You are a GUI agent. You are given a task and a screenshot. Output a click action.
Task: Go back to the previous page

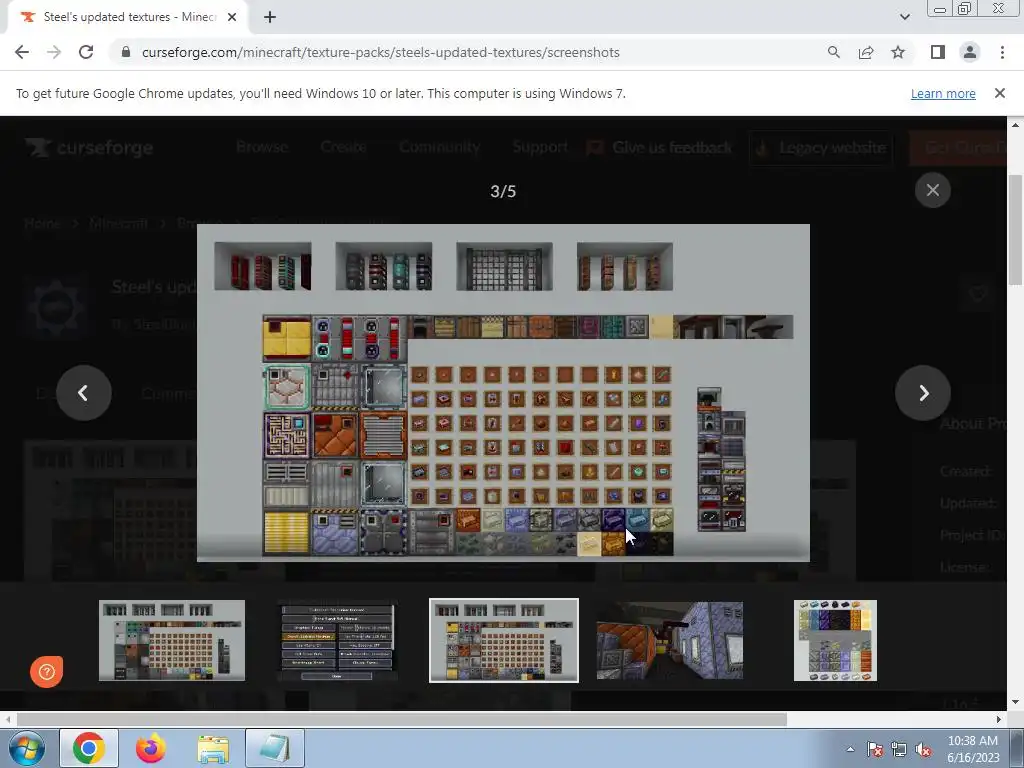pos(22,52)
